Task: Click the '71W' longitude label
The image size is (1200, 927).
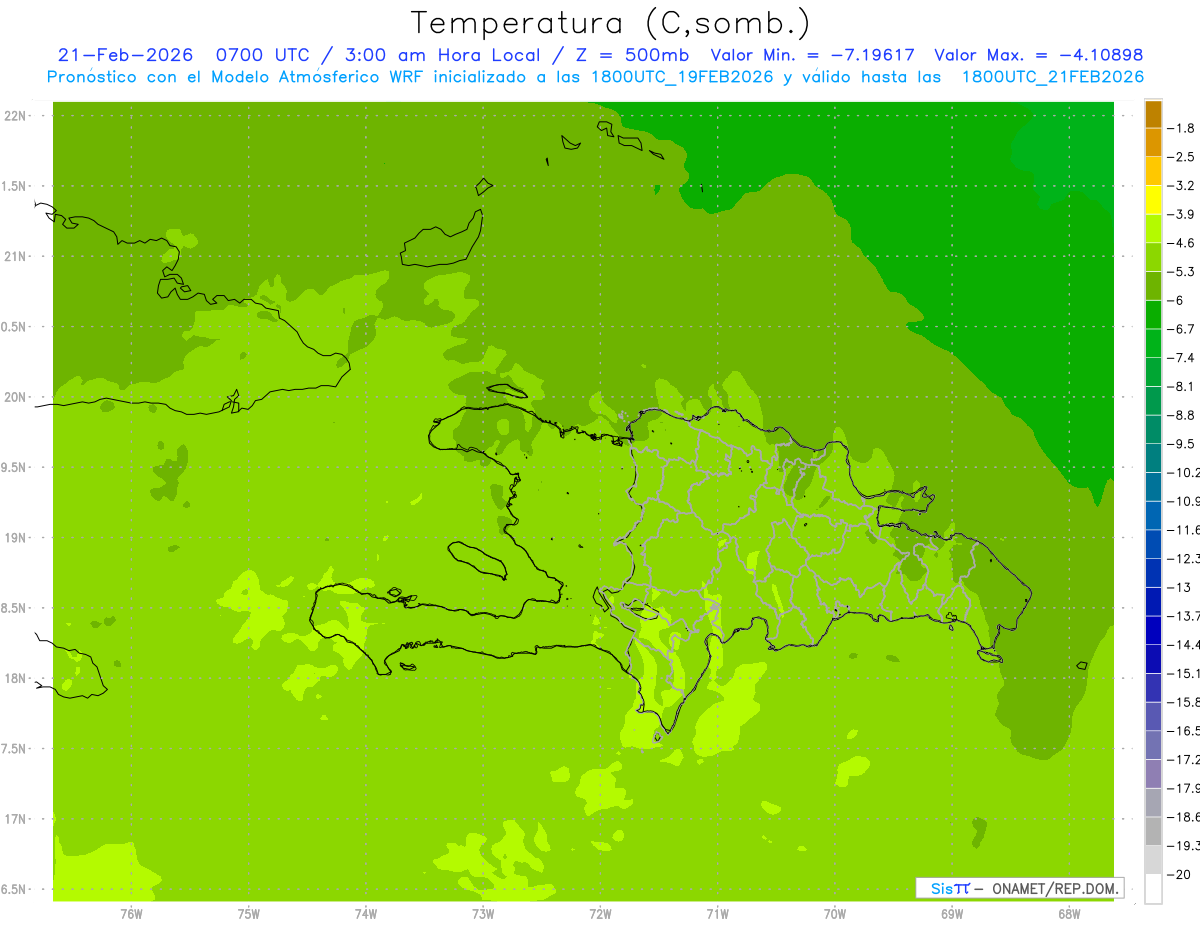Action: coord(717,914)
